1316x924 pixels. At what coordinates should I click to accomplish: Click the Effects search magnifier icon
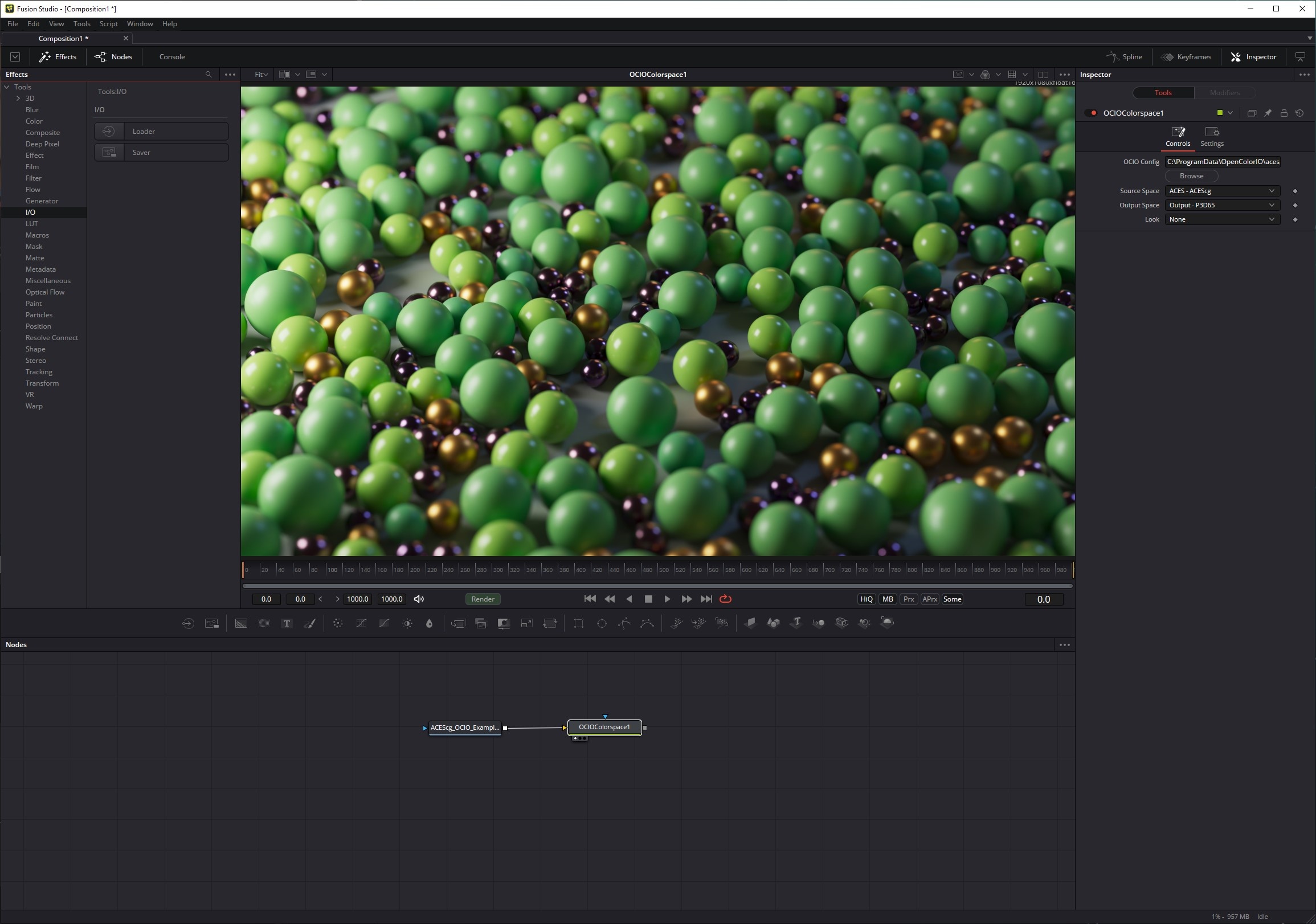pos(209,75)
